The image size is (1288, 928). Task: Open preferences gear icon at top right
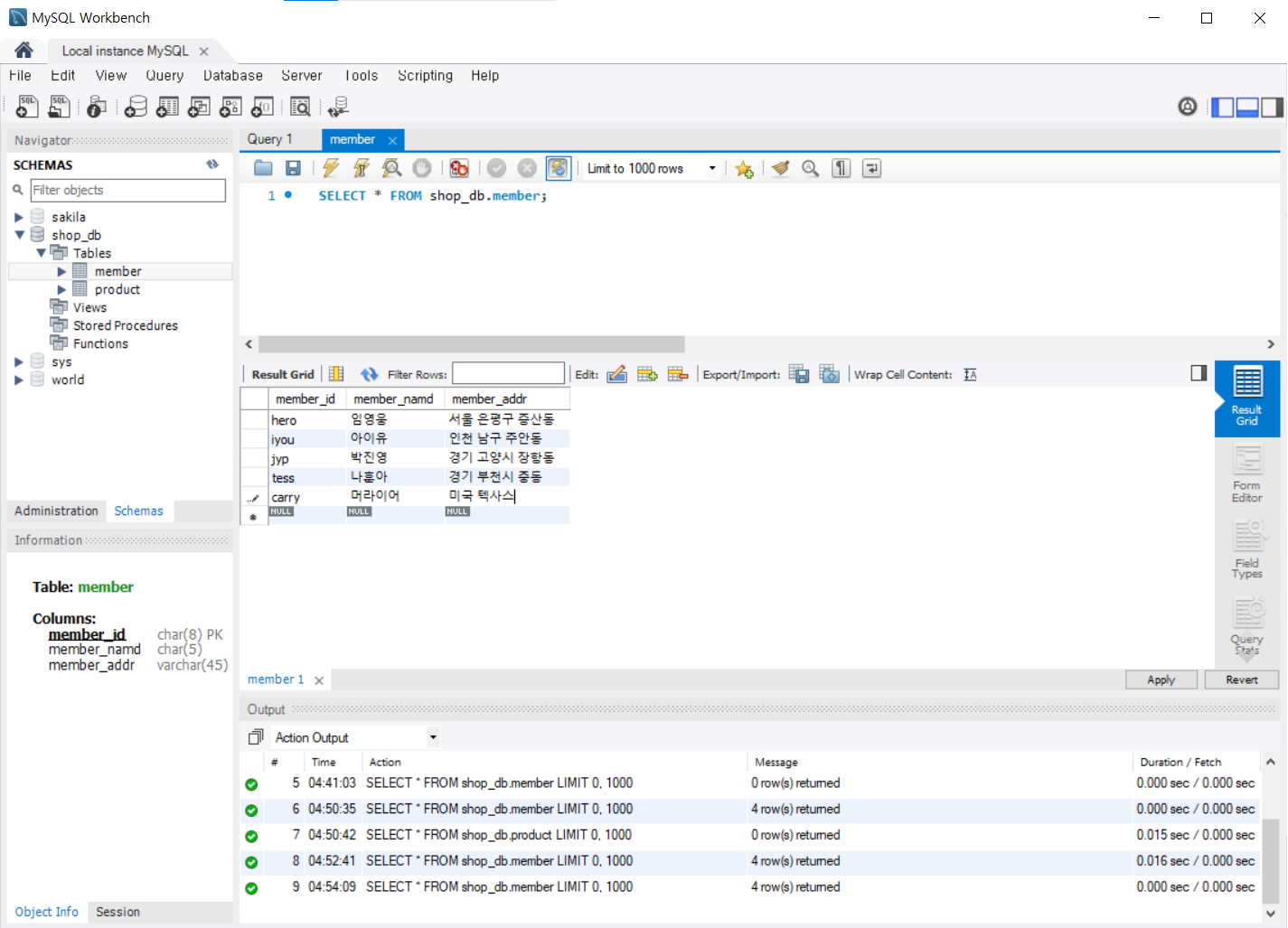click(1188, 107)
